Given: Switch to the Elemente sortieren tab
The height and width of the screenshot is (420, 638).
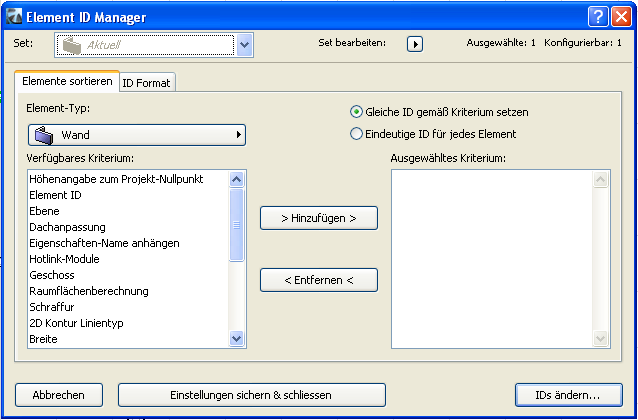Looking at the screenshot, I should (x=67, y=81).
